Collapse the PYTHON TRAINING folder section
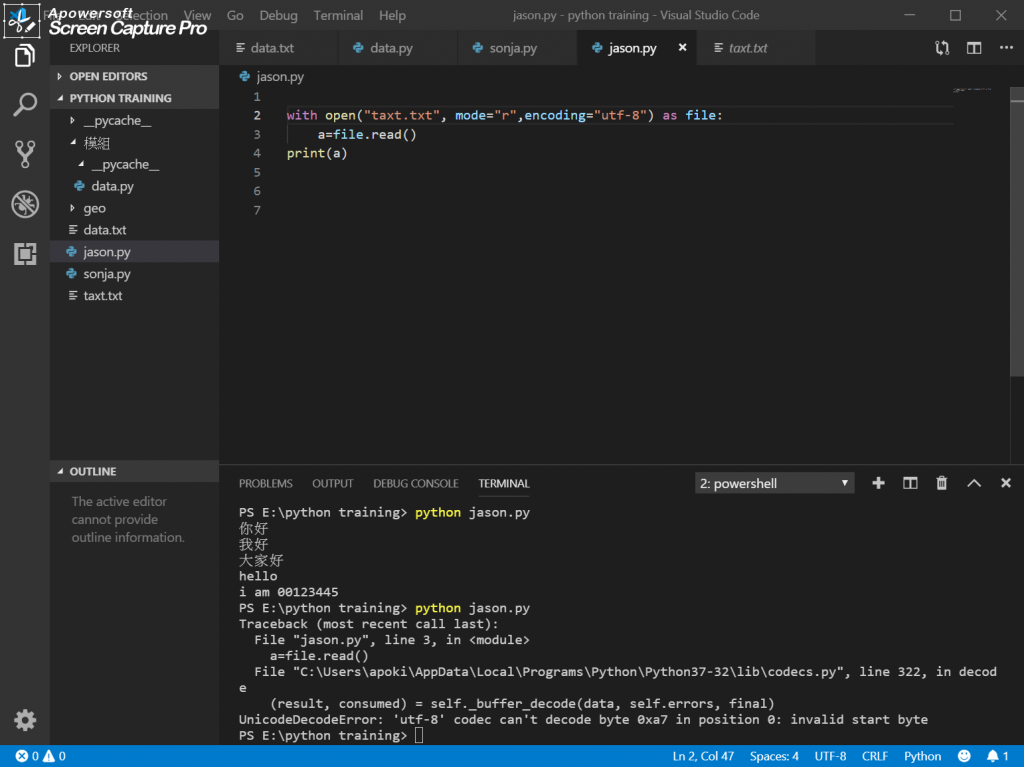Screen dimensions: 1024x767 pyautogui.click(x=135, y=98)
